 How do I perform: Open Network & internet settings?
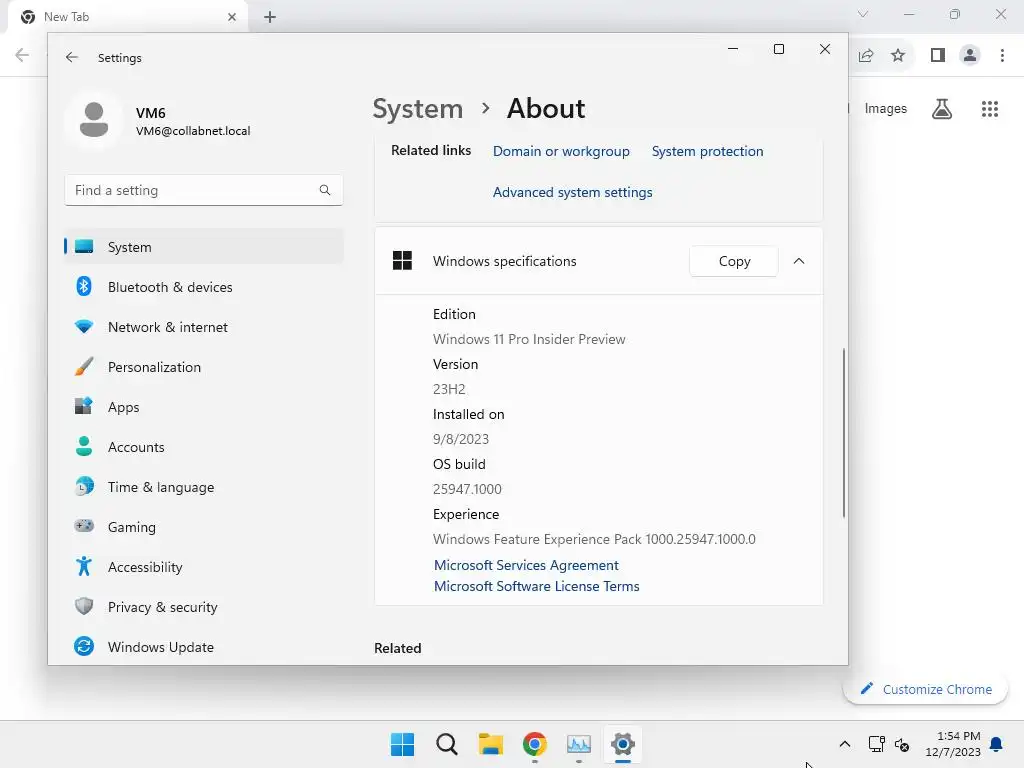tap(204, 327)
